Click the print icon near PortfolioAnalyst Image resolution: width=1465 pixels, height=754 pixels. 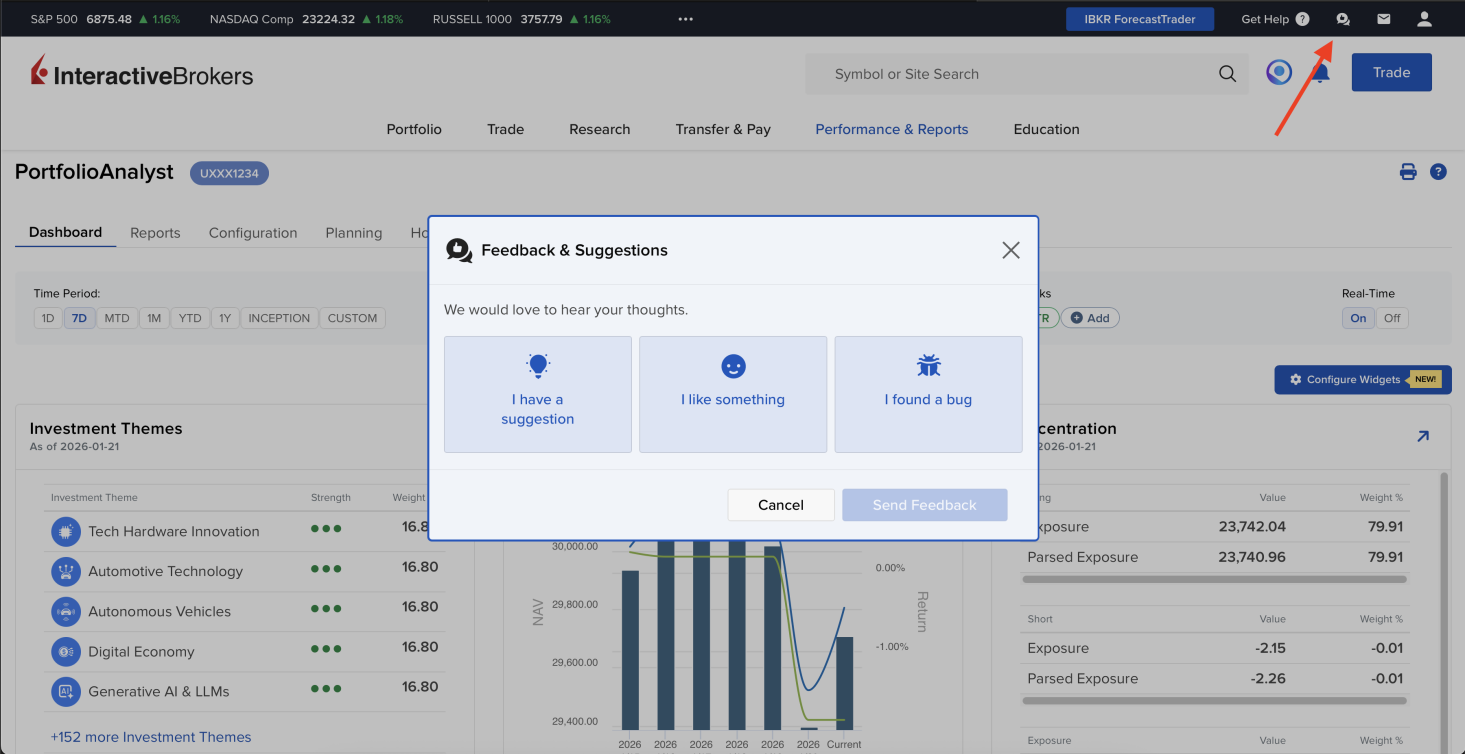(x=1408, y=171)
